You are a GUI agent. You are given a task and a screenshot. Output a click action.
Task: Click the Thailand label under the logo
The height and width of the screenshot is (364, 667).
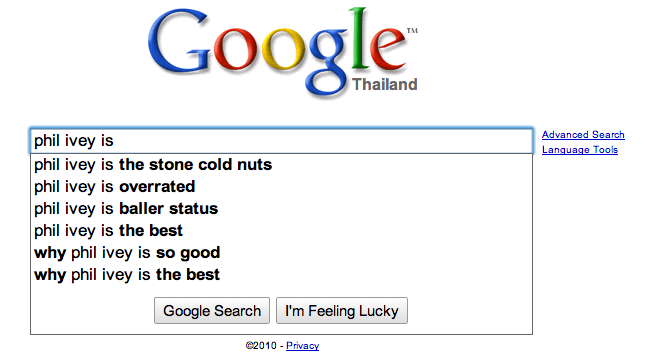[x=385, y=85]
